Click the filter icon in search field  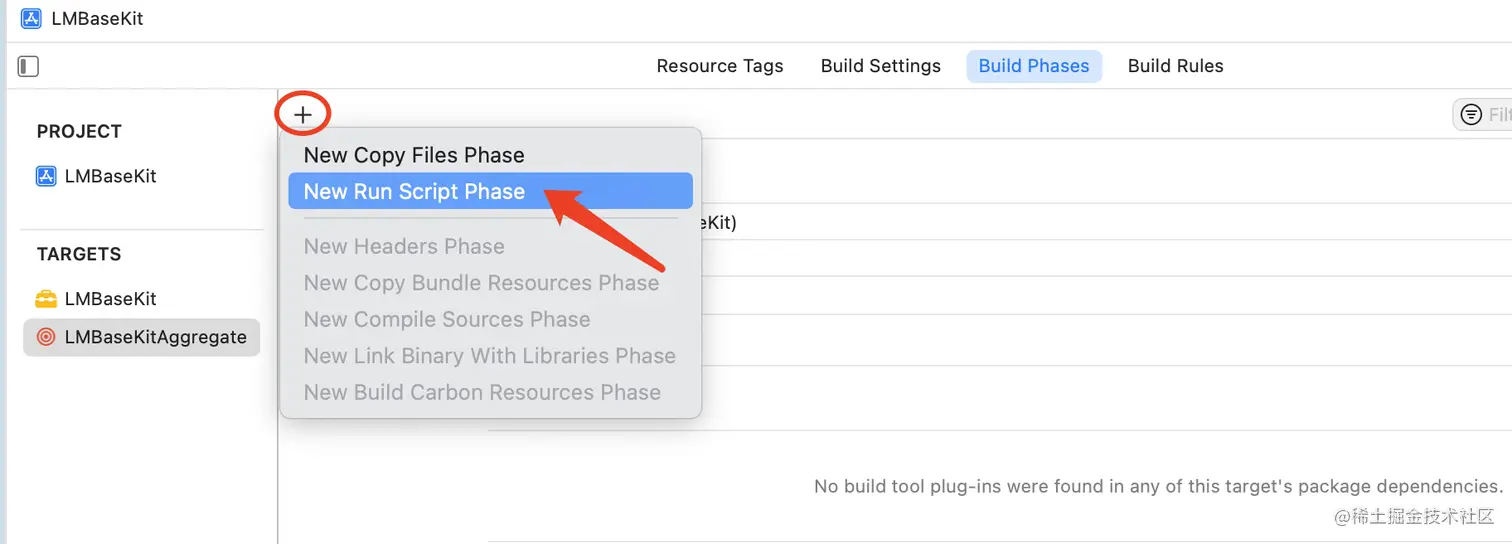pyautogui.click(x=1471, y=114)
